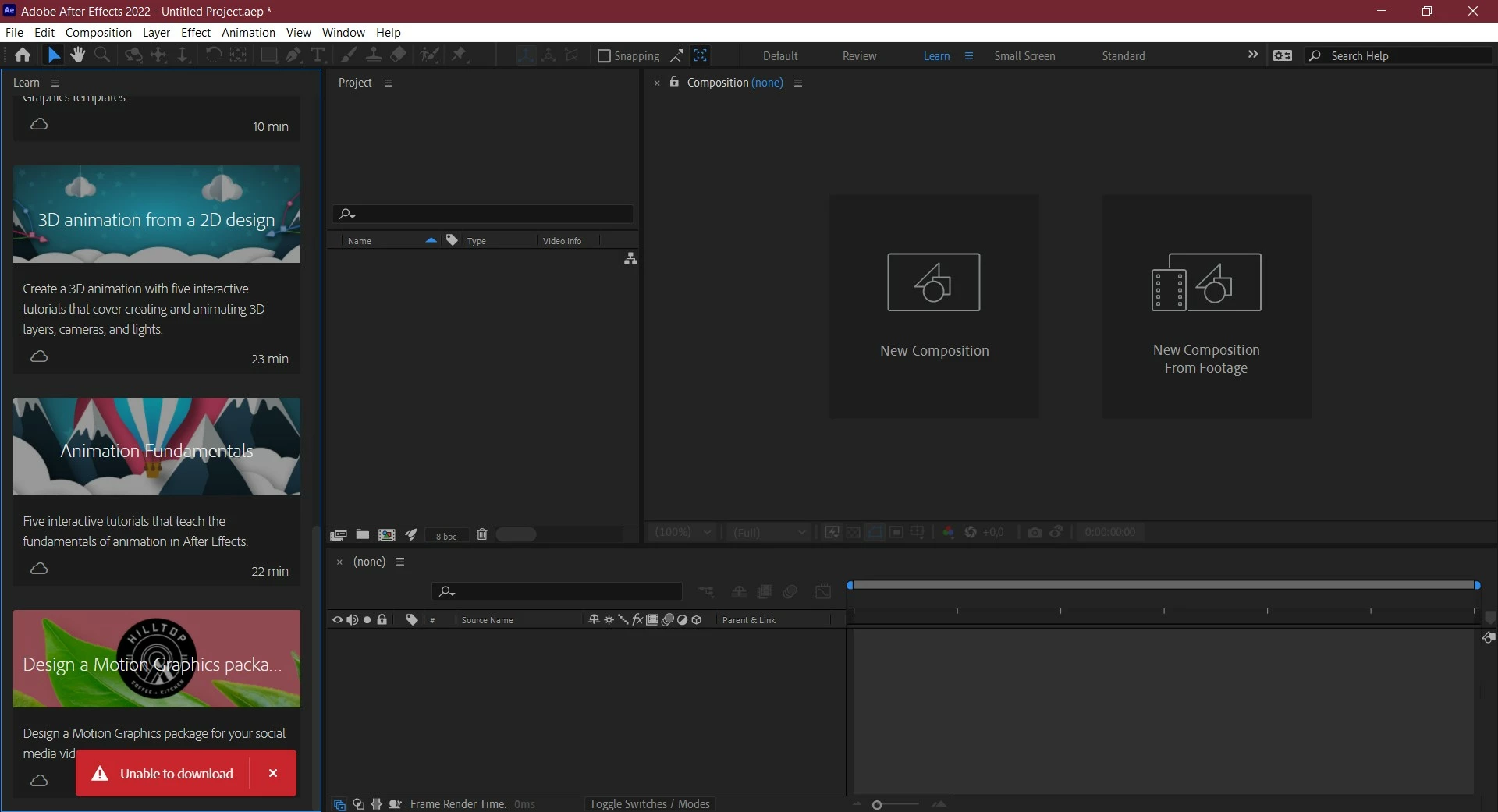Select the Pen tool
The height and width of the screenshot is (812, 1498).
click(x=293, y=55)
